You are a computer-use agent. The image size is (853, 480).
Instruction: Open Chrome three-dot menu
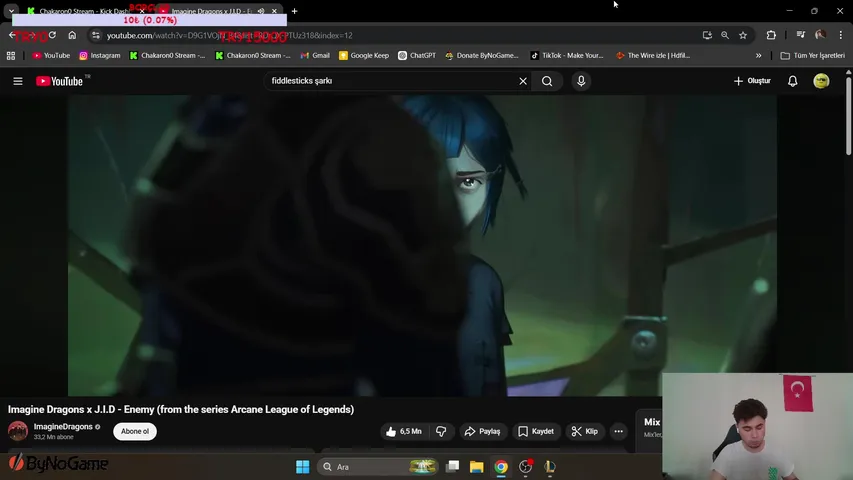point(841,35)
